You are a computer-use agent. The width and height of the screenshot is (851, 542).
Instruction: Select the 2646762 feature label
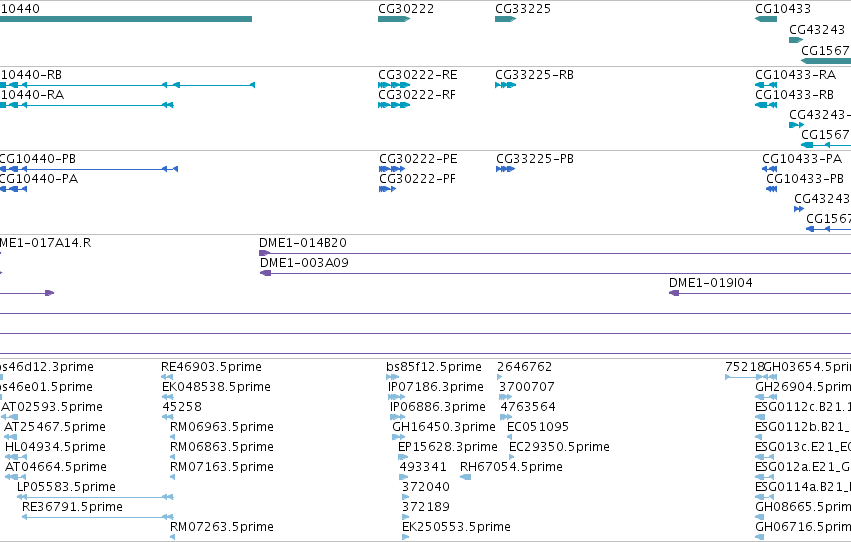coord(525,367)
